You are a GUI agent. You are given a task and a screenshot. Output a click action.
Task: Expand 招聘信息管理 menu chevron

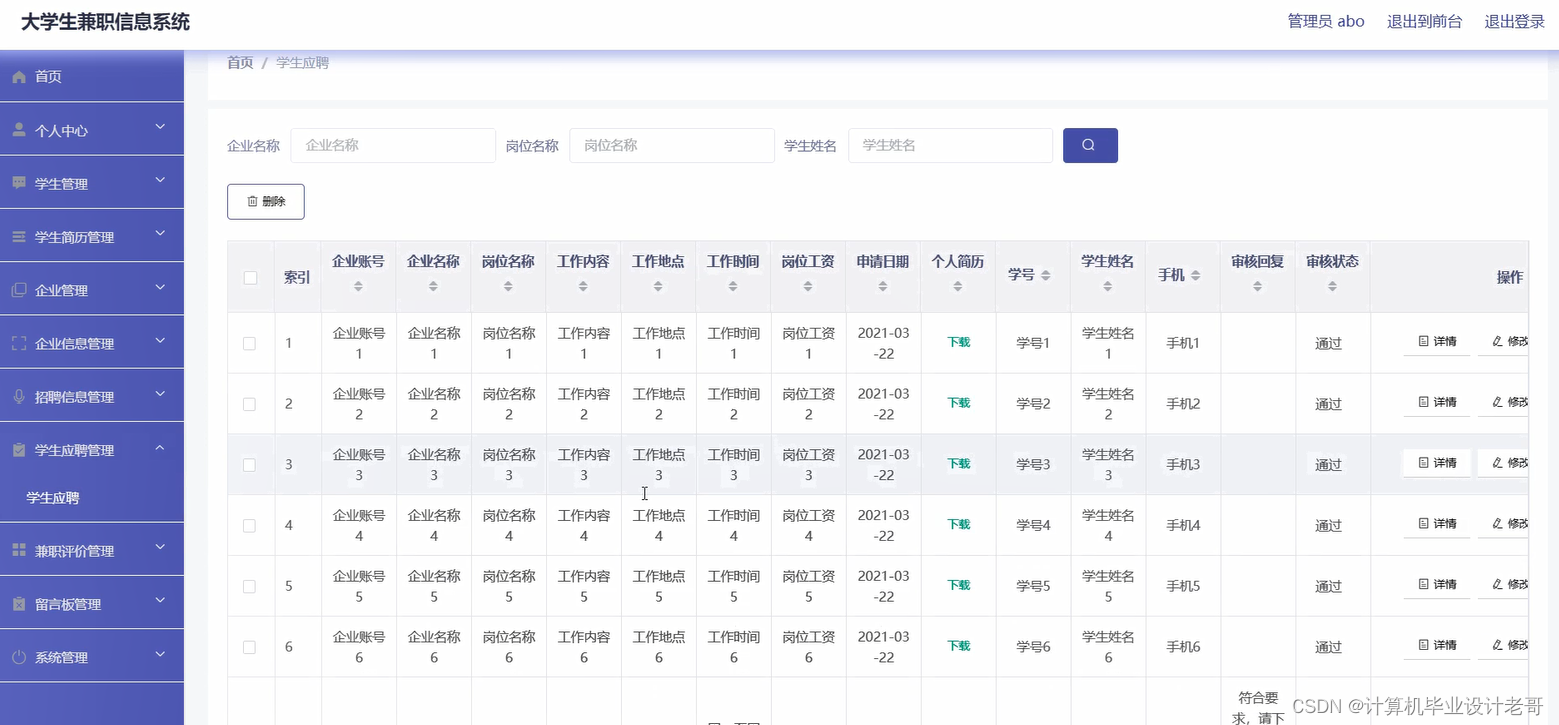click(160, 394)
